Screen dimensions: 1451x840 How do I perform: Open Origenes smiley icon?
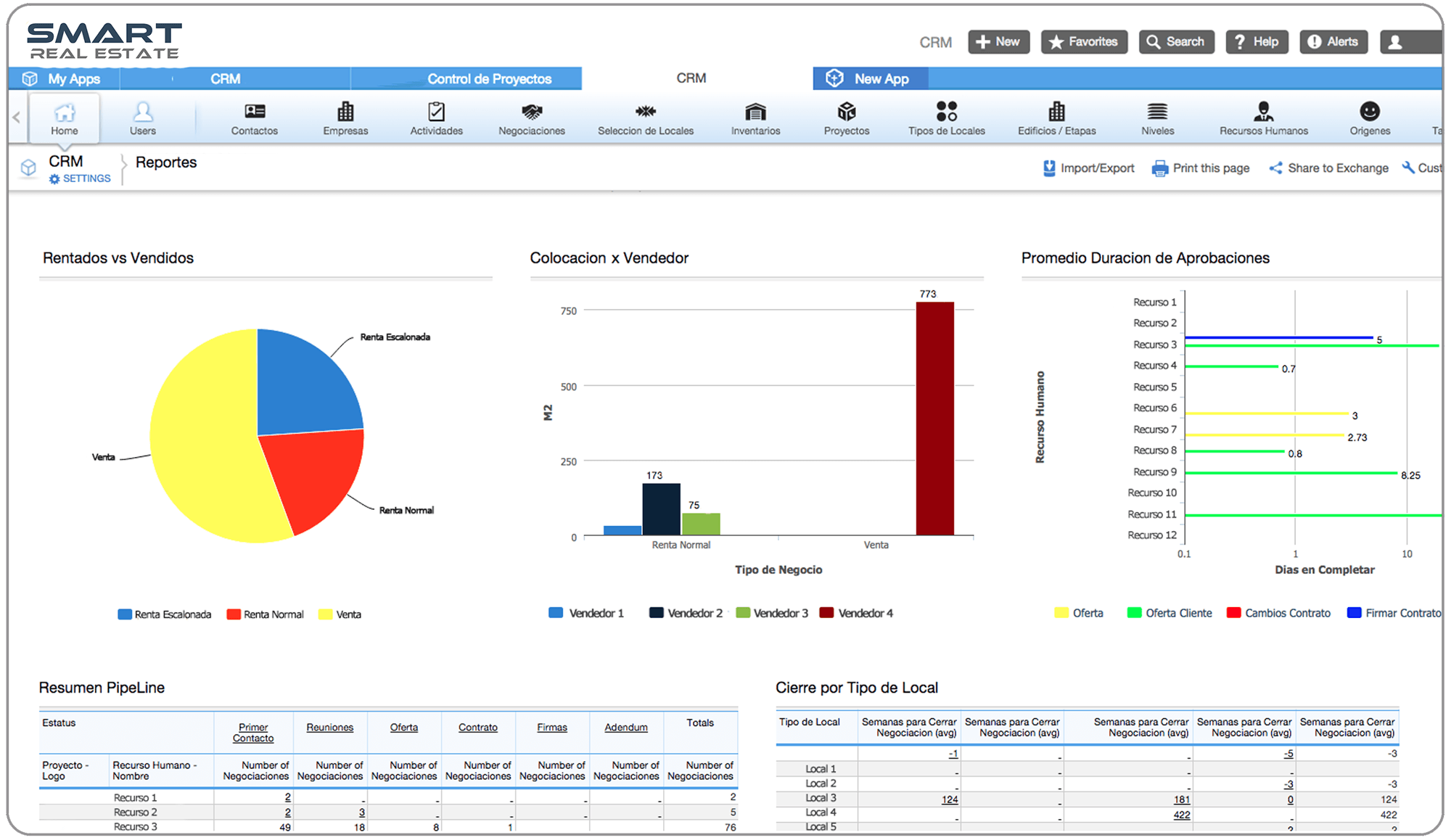click(x=1370, y=111)
